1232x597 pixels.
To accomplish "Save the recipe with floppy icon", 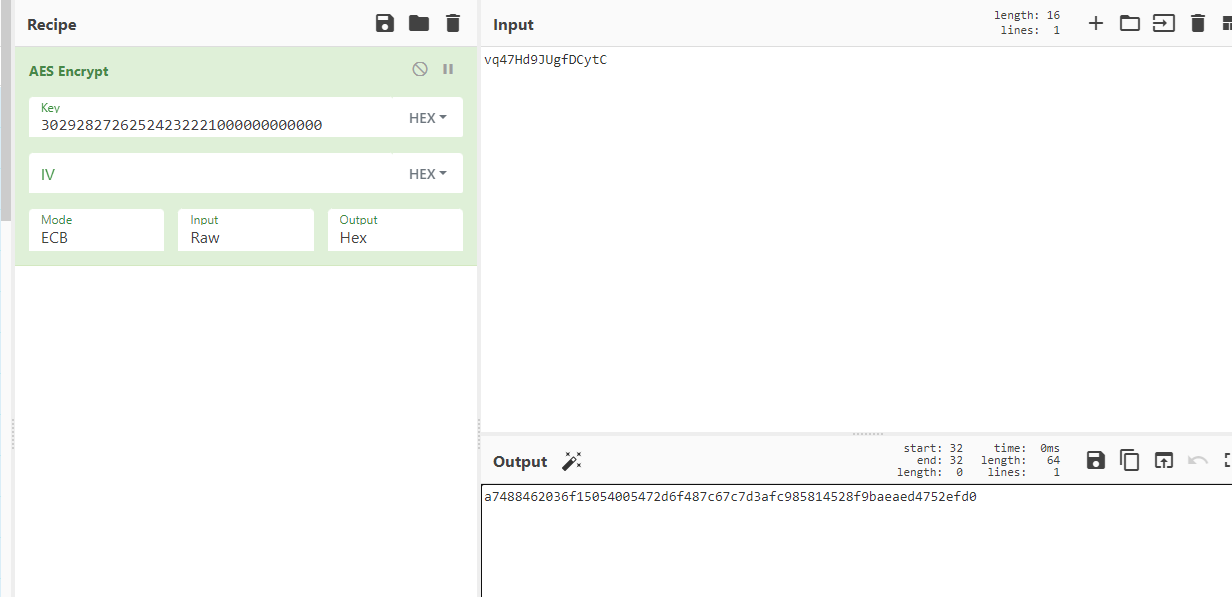I will pyautogui.click(x=385, y=23).
